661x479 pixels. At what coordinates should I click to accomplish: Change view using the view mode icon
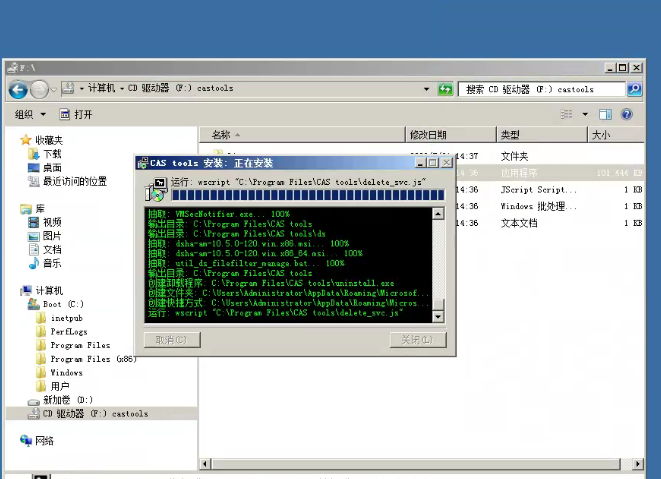(567, 114)
